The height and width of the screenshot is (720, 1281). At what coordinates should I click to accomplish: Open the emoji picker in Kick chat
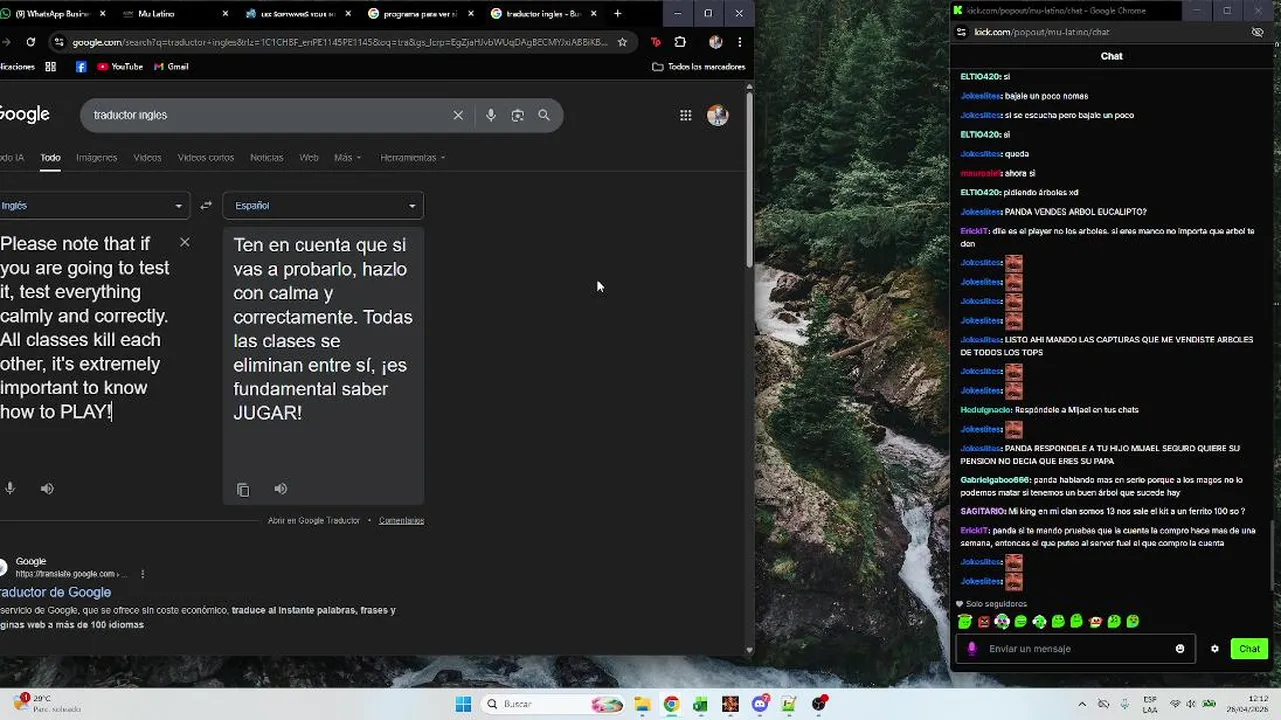tap(1180, 649)
